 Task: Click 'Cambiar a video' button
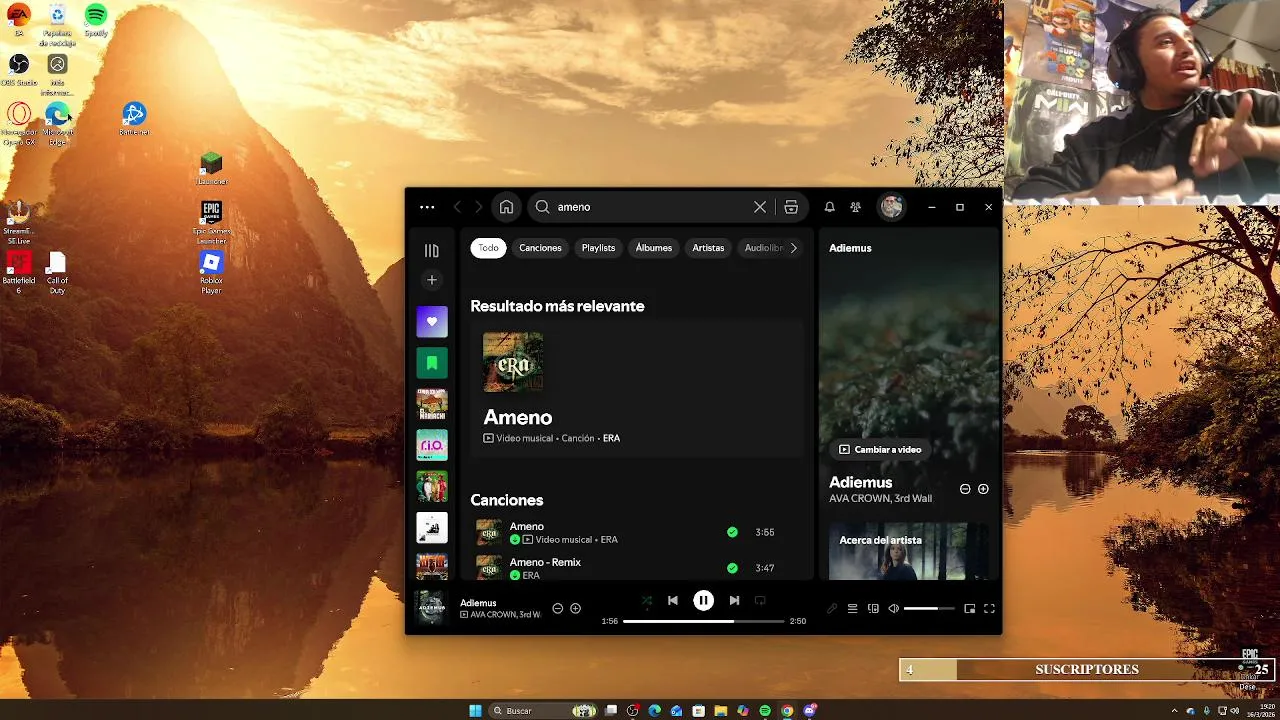880,450
